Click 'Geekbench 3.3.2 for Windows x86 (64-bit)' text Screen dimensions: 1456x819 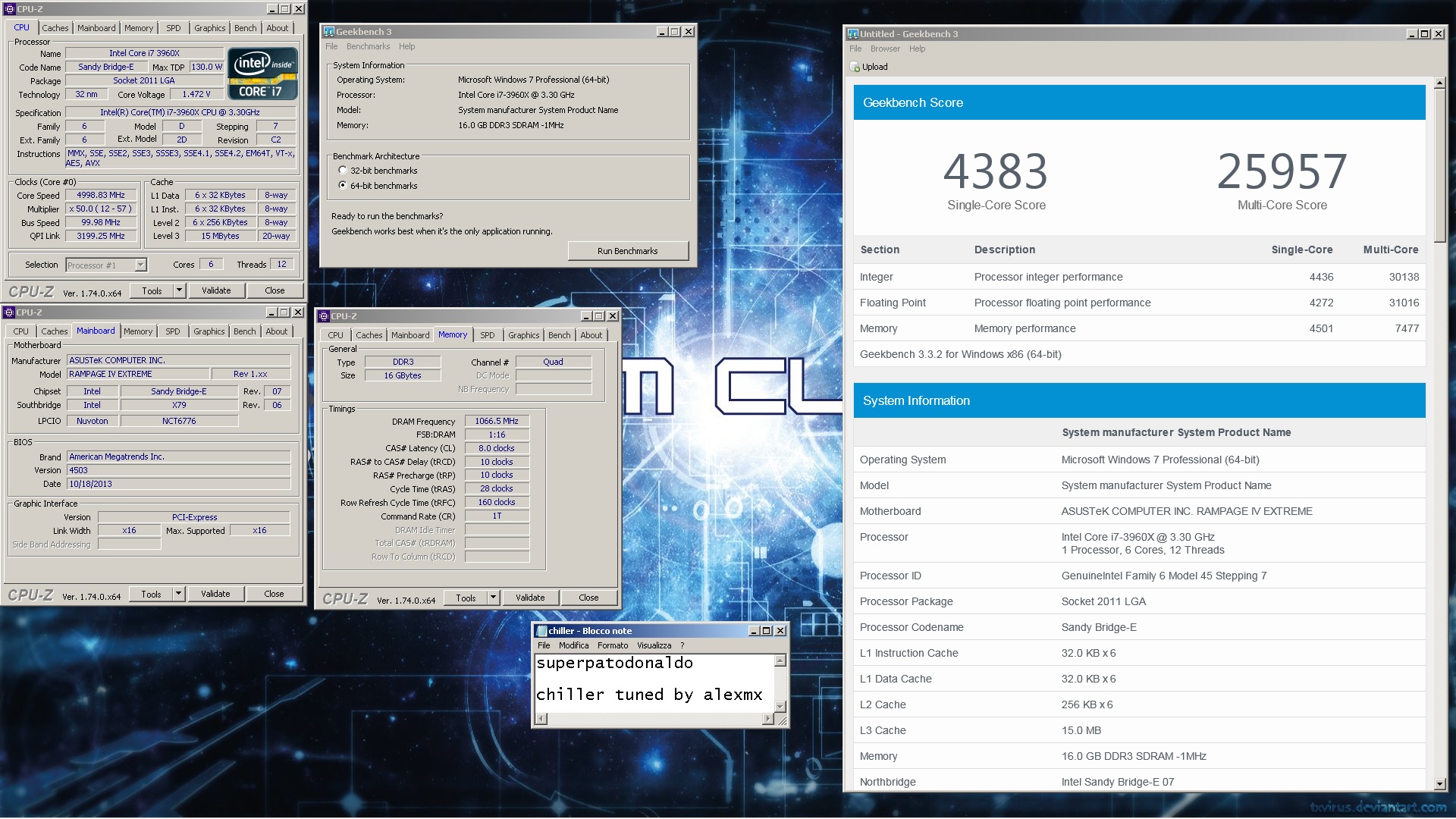960,355
